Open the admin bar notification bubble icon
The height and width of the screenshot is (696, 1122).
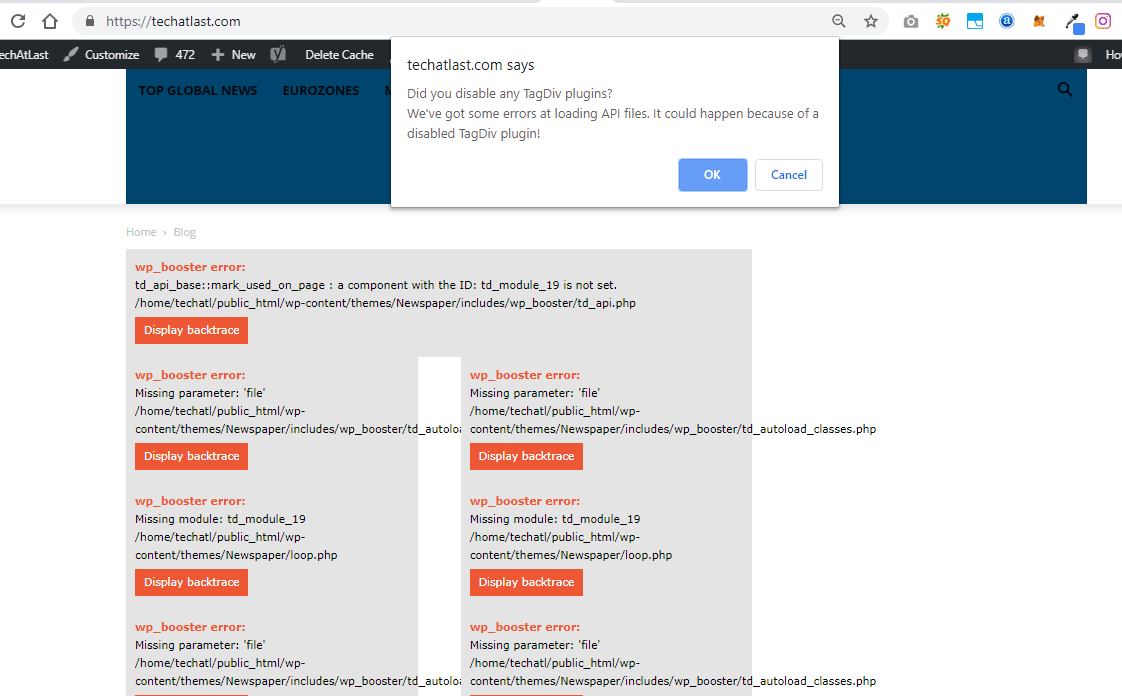click(x=1083, y=54)
